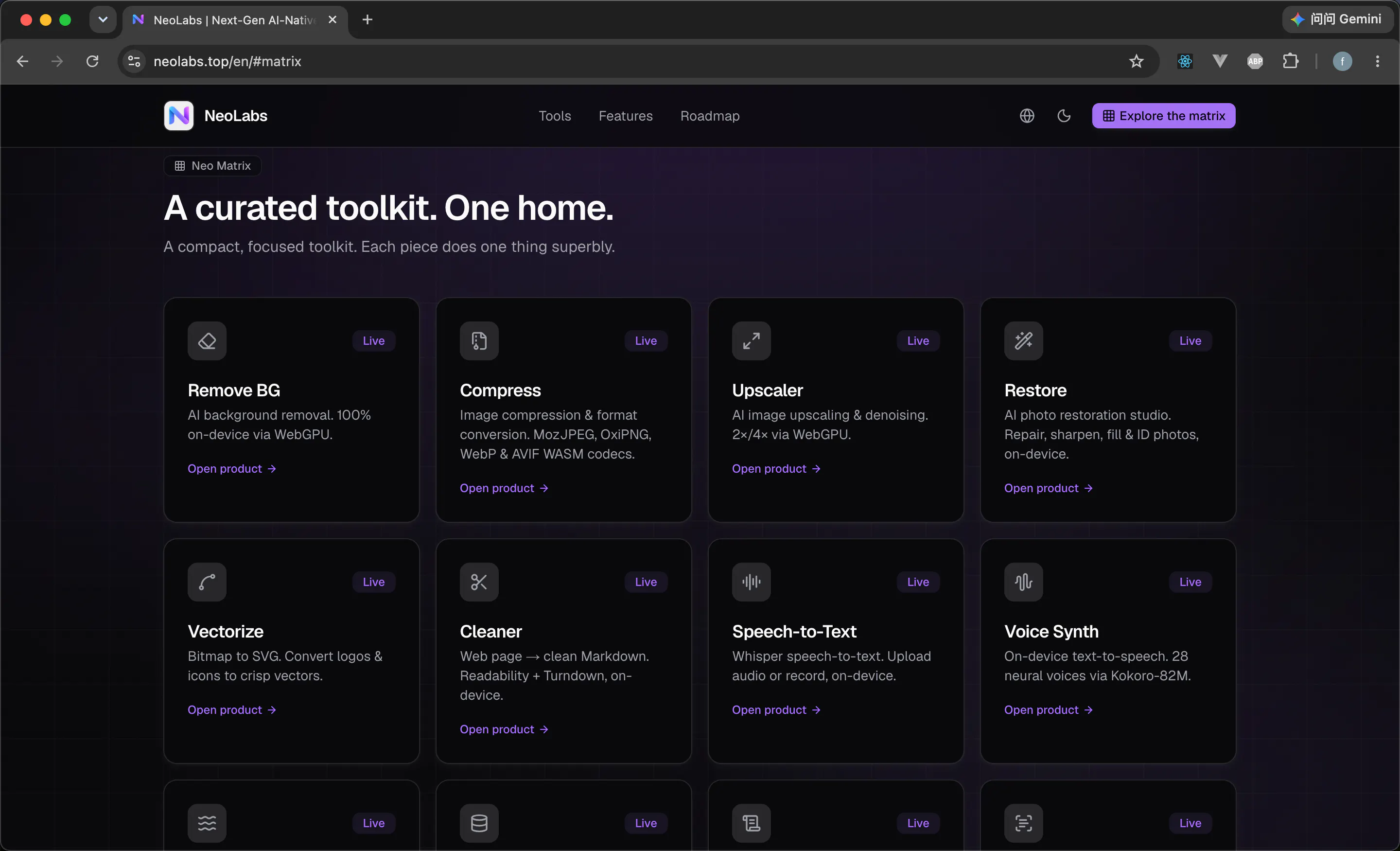Image resolution: width=1400 pixels, height=851 pixels.
Task: Open the language globe selector
Action: click(x=1027, y=116)
